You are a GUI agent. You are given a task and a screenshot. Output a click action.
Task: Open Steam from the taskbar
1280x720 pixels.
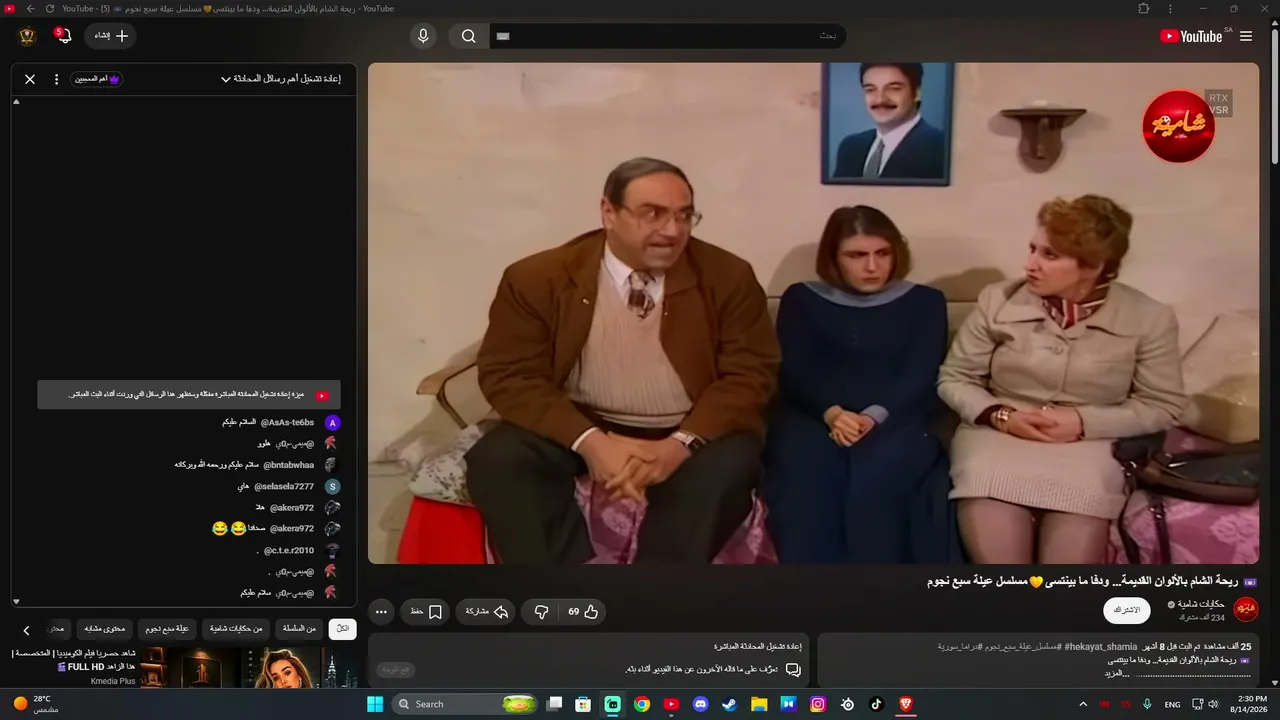pos(730,704)
